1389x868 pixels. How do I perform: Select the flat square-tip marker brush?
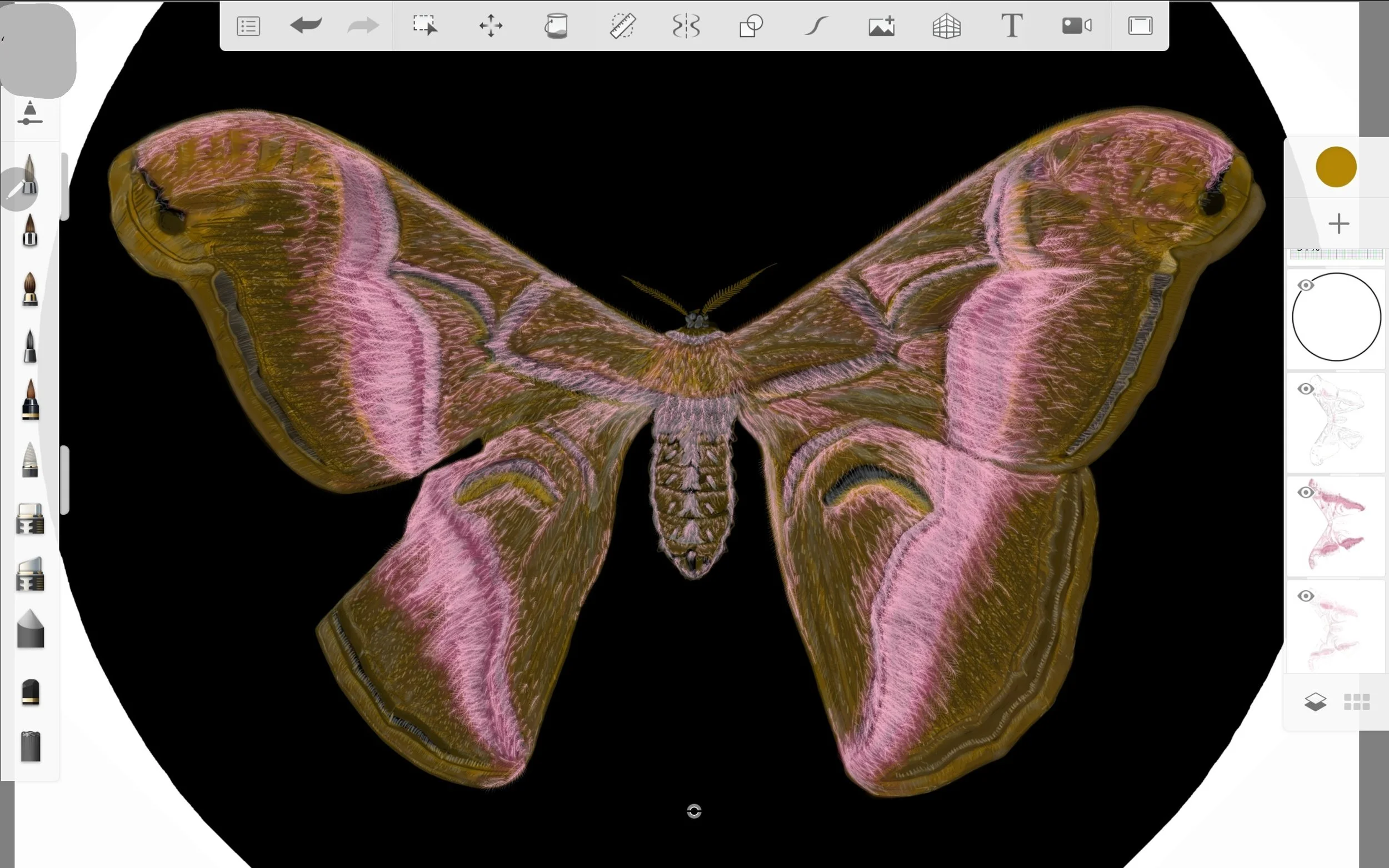(30, 519)
